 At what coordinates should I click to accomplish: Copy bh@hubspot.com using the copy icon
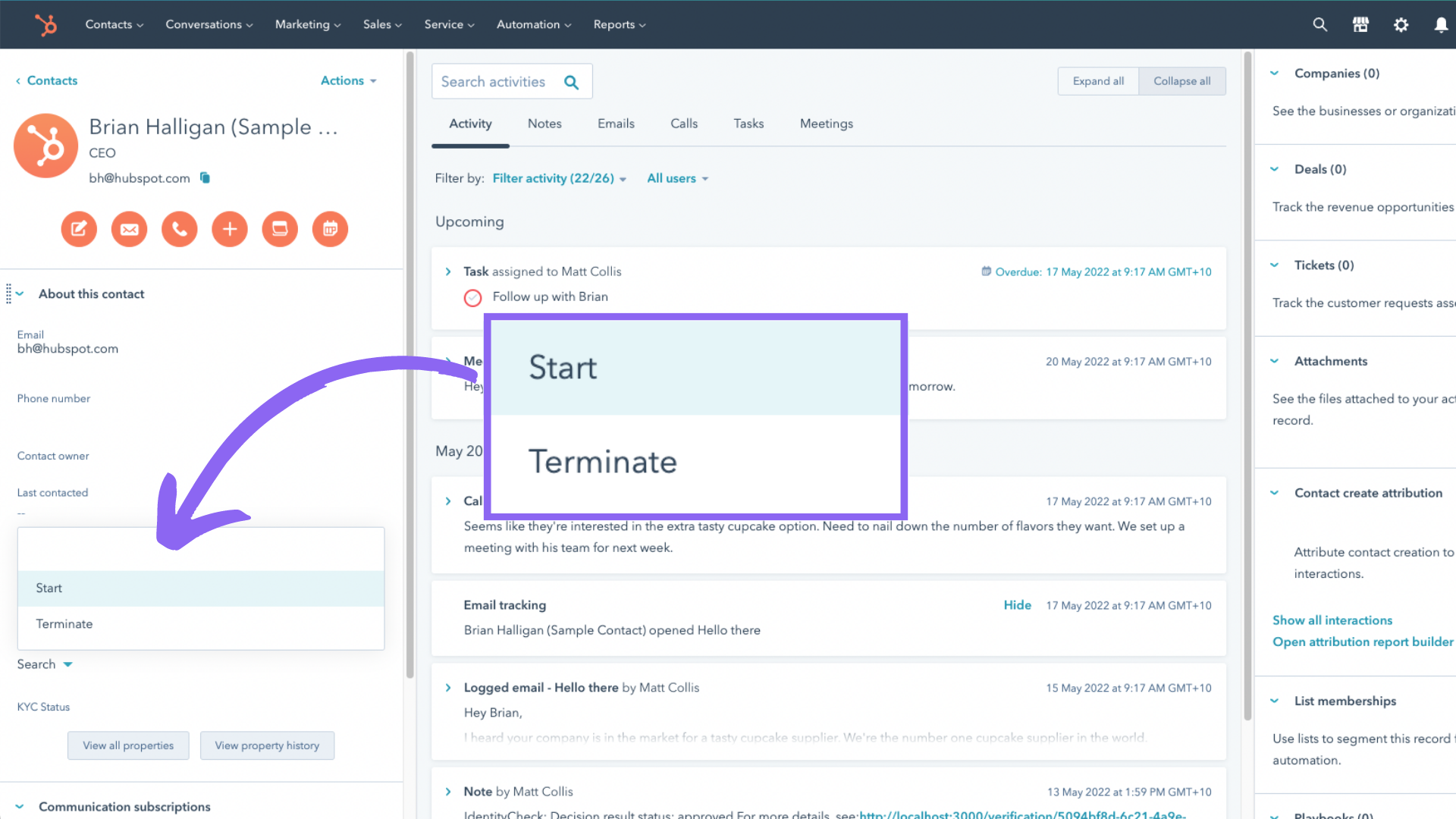click(204, 177)
